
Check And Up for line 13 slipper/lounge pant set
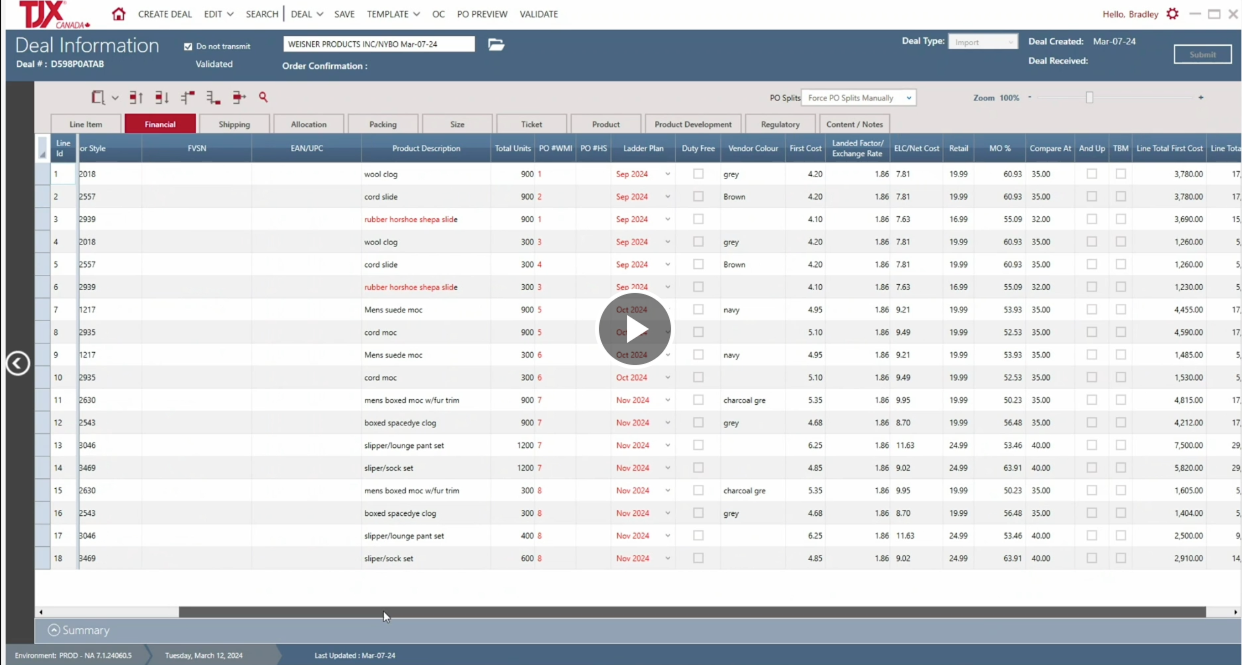coord(1092,445)
